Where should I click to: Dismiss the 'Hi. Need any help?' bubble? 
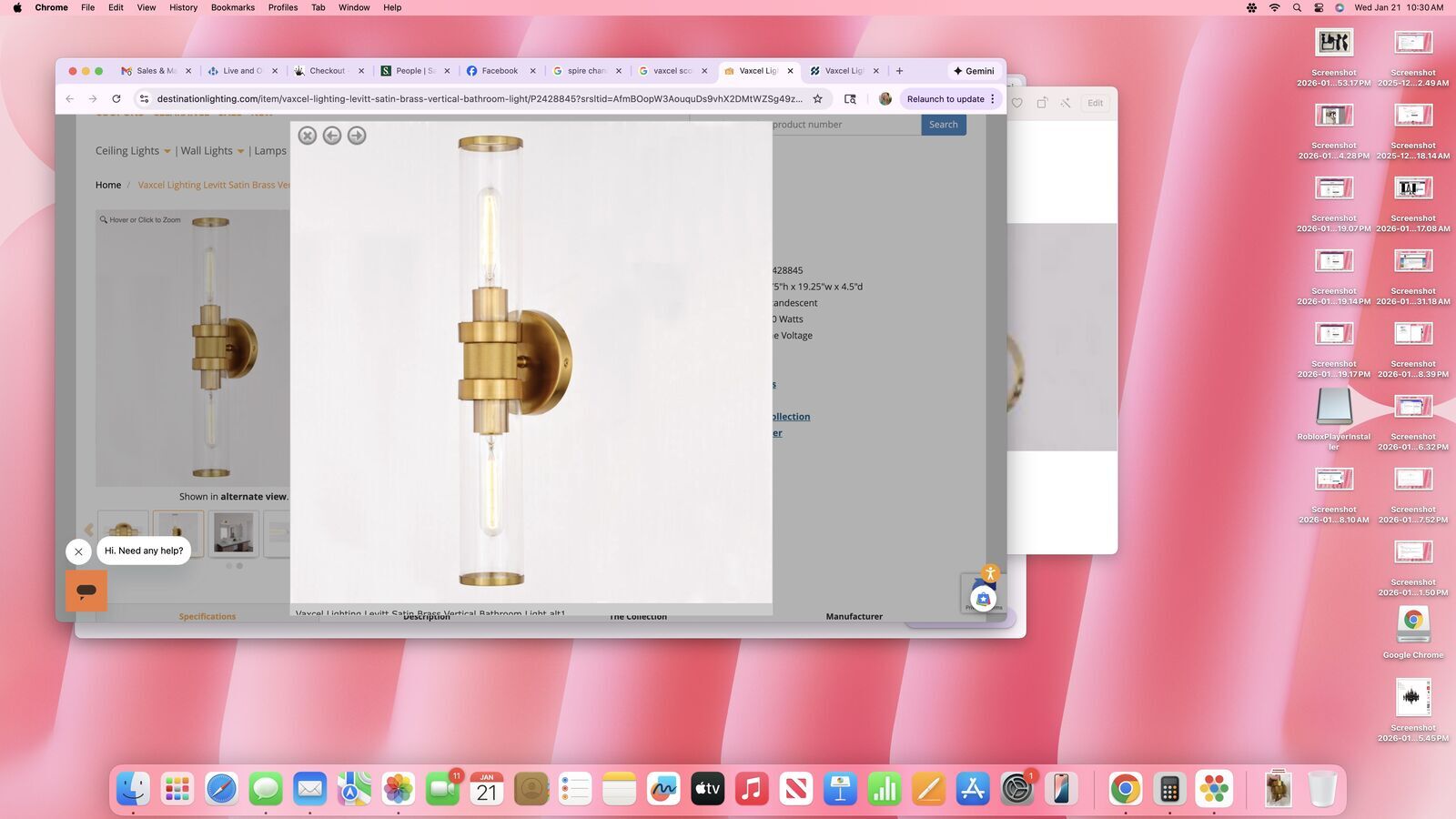78,551
